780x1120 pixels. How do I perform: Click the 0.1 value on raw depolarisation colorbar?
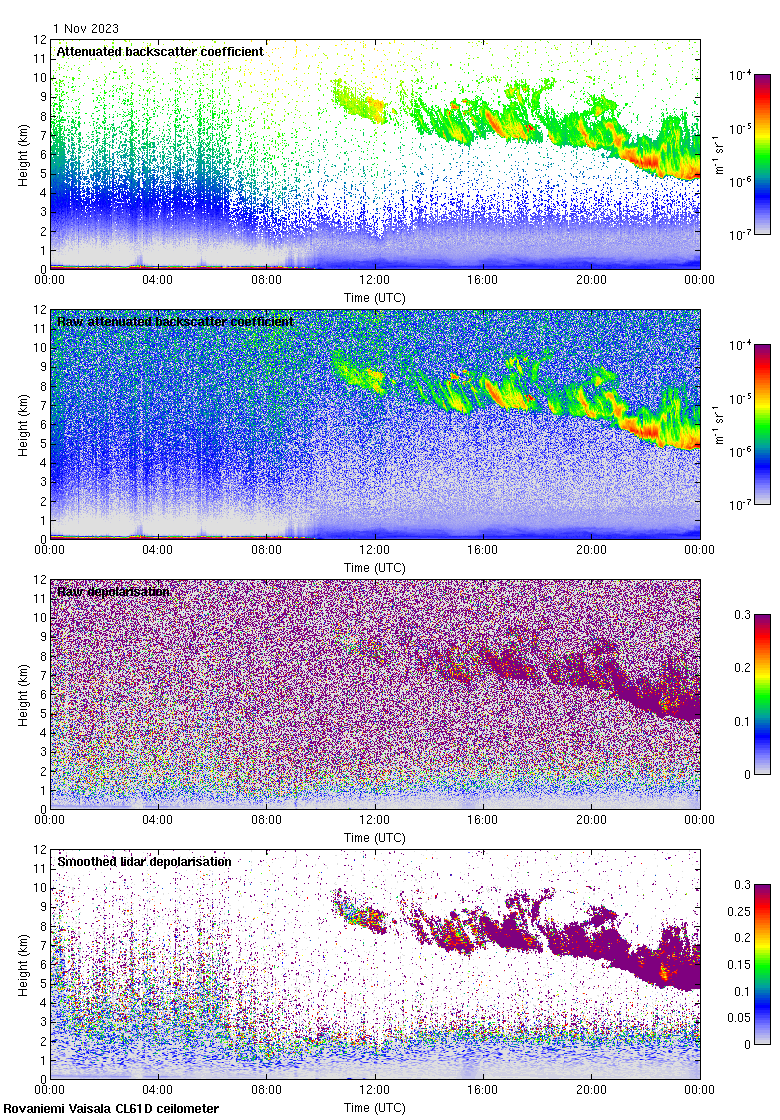click(742, 721)
